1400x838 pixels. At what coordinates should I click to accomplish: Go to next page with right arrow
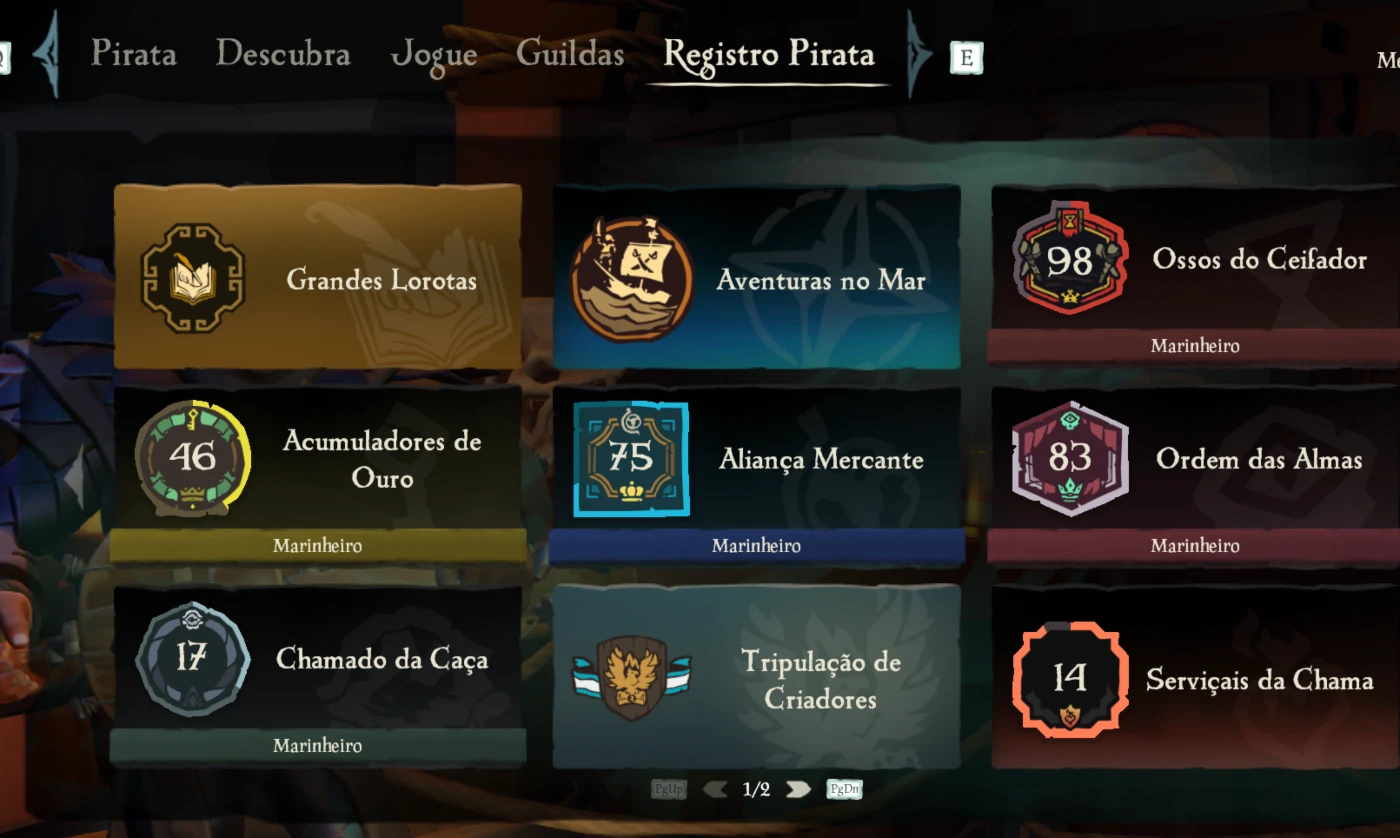797,789
